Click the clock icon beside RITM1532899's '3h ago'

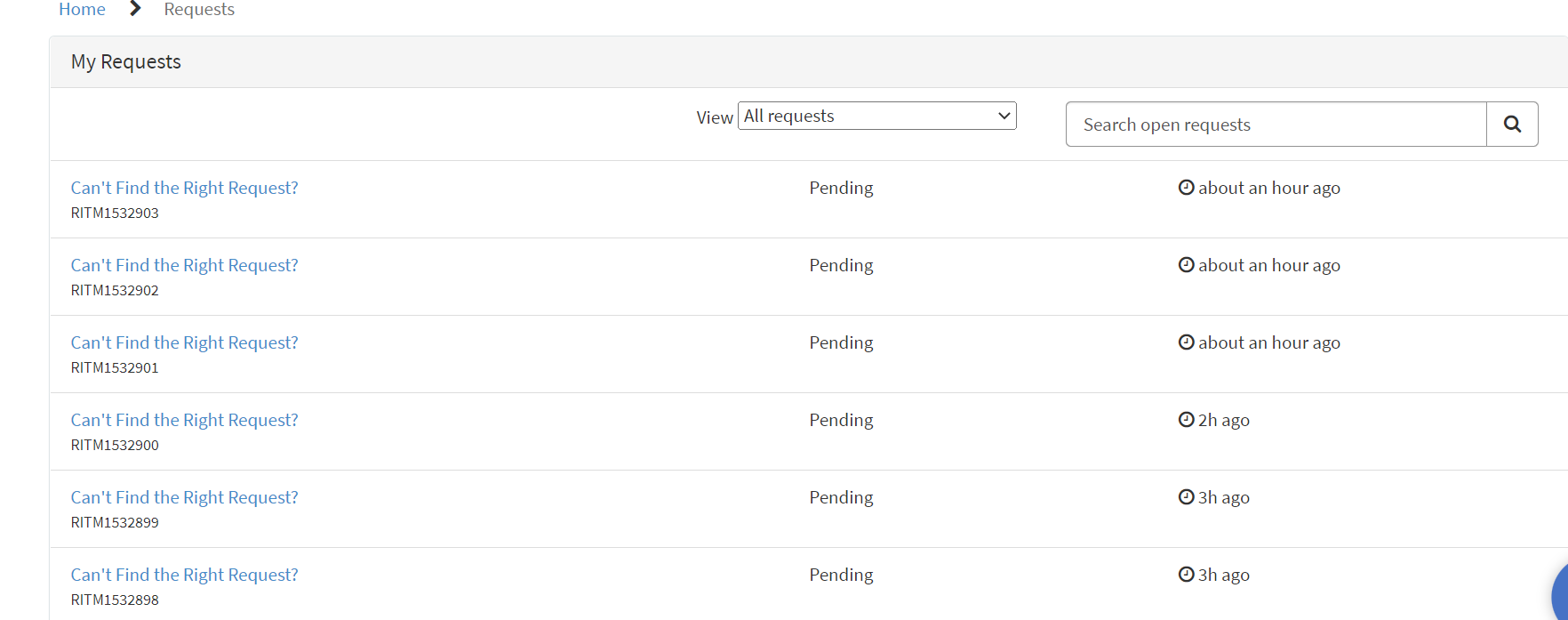(x=1187, y=496)
